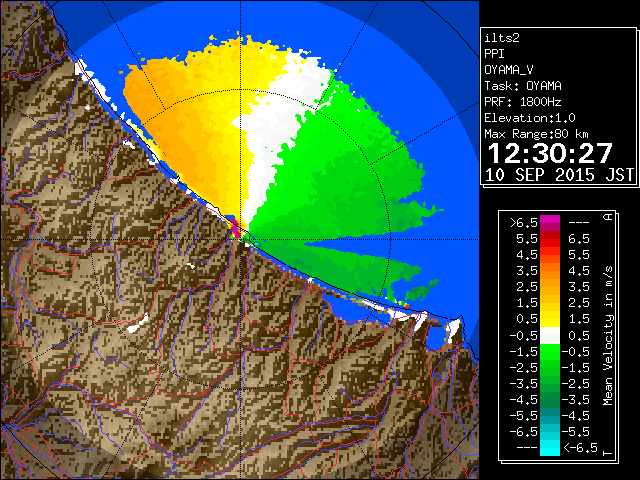Click the 'Mean Velocity in m/s' legend title
The width and height of the screenshot is (640, 480).
pos(608,336)
